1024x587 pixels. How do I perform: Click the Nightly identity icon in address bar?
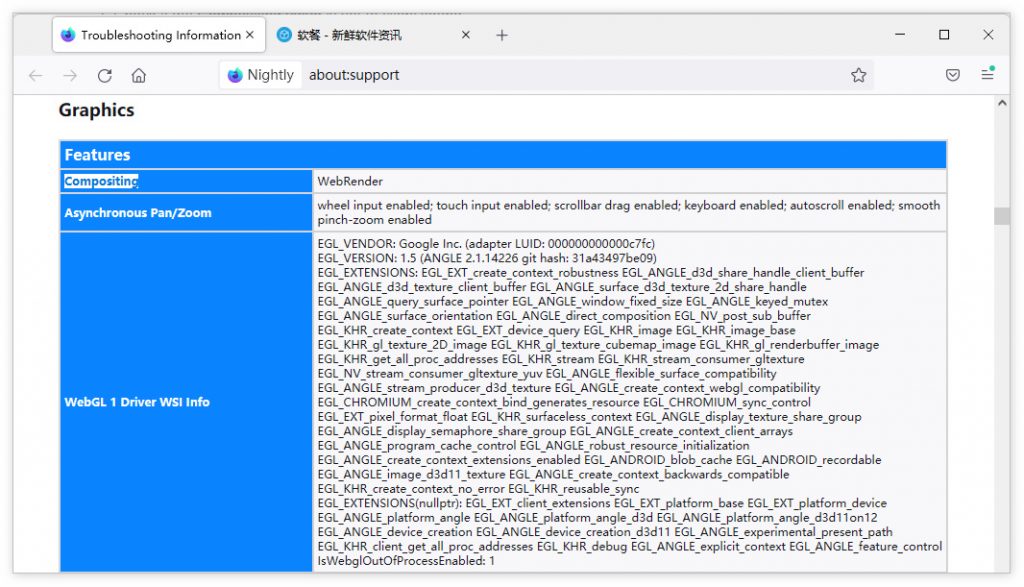260,75
